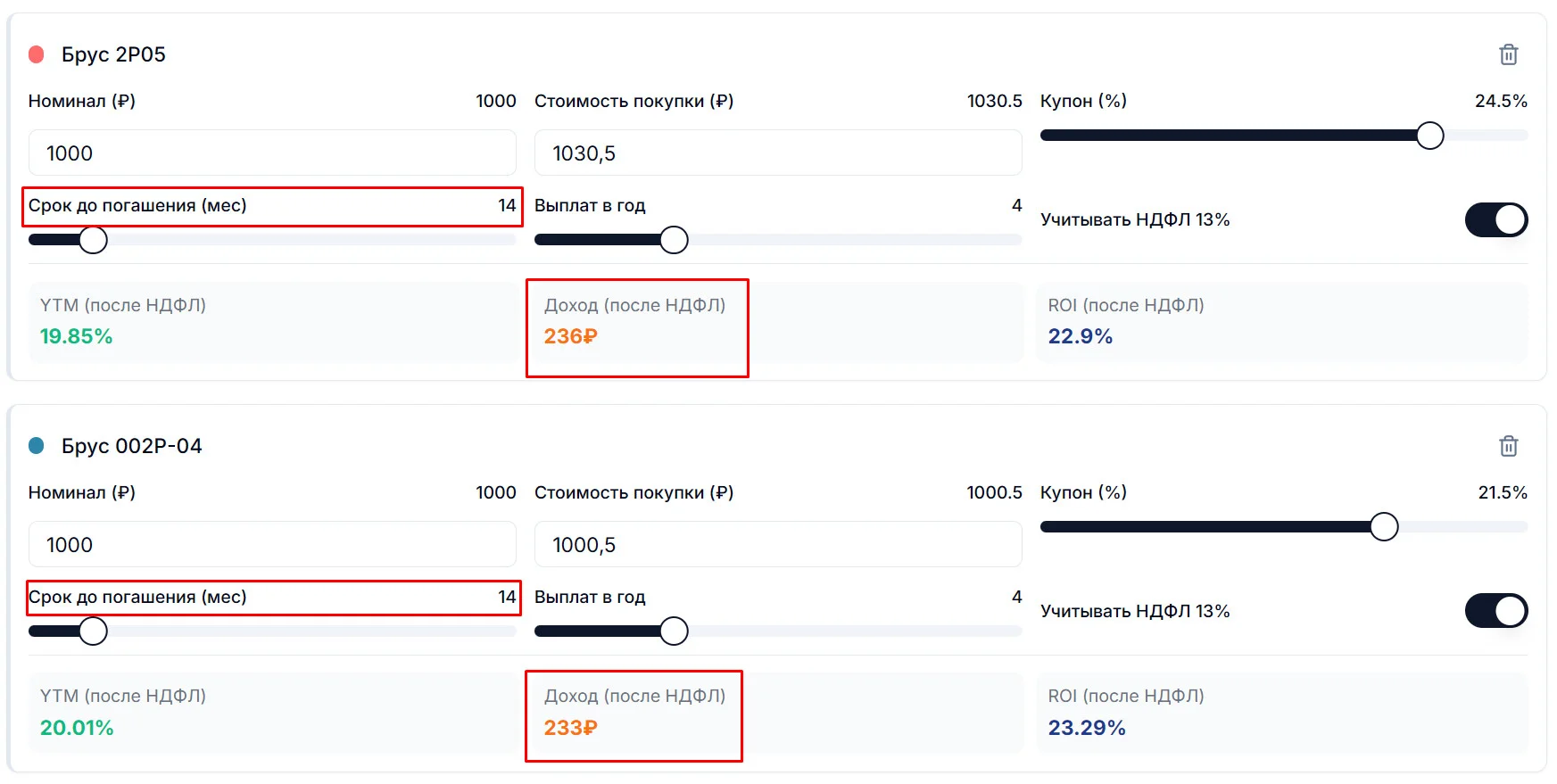Viewport: 1557px width, 784px height.
Task: Click the red dot beside Брус 2Р05
Action: pyautogui.click(x=37, y=54)
